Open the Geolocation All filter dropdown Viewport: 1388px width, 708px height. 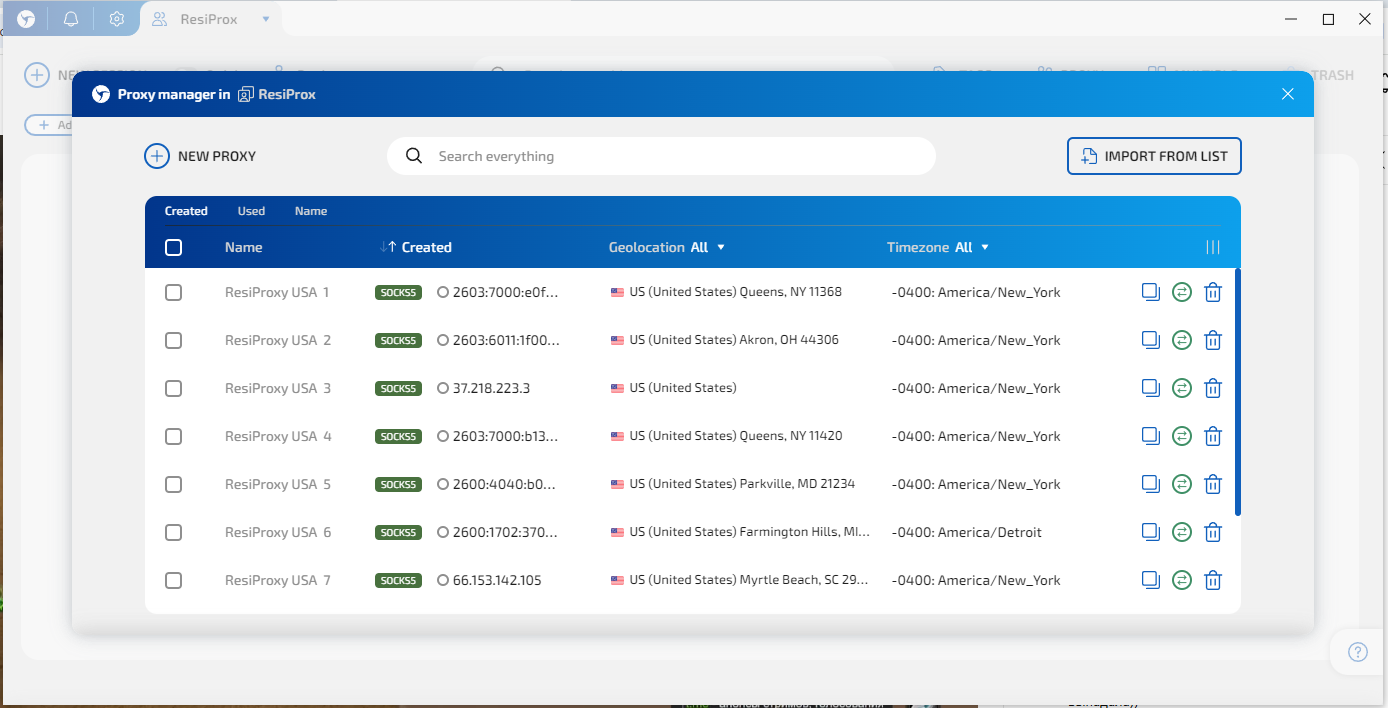click(x=707, y=247)
